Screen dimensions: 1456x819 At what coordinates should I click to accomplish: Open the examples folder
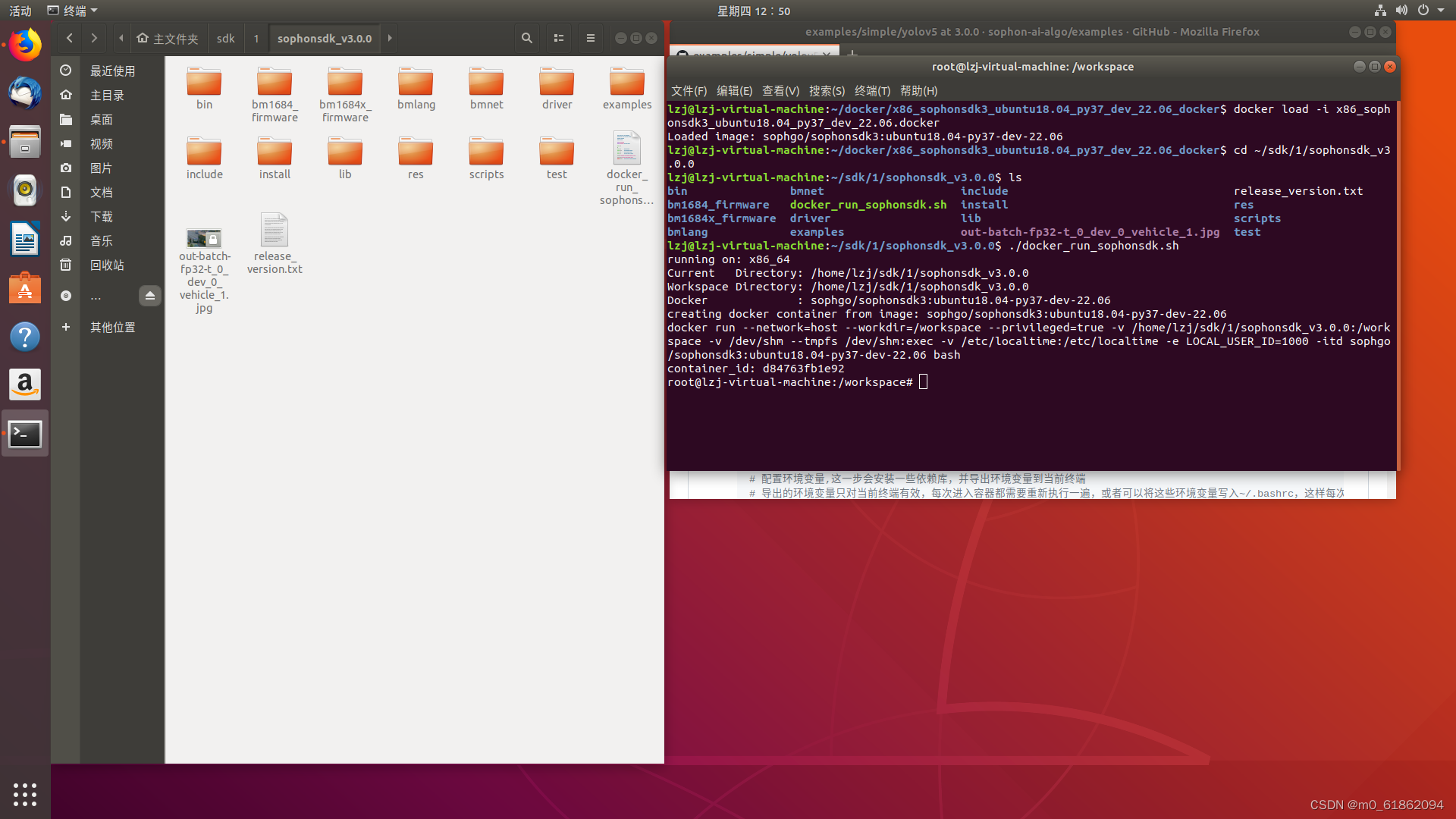tap(627, 89)
